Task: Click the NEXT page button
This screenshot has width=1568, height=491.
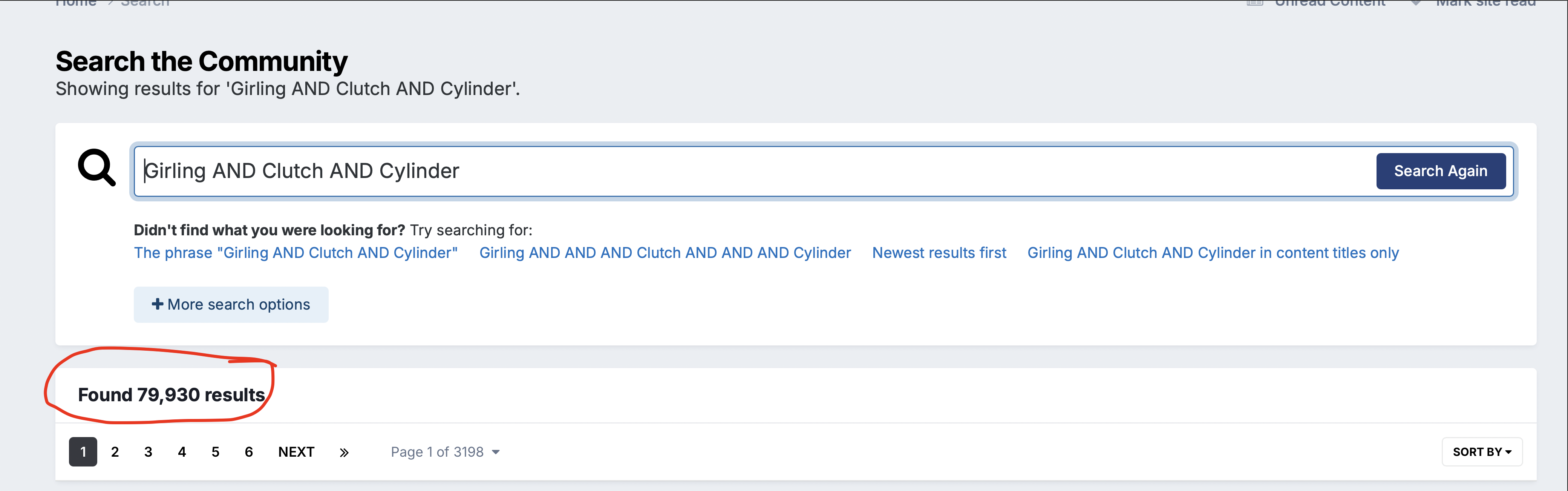Action: point(296,452)
